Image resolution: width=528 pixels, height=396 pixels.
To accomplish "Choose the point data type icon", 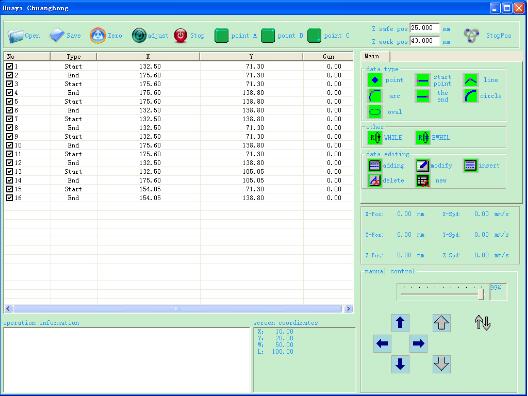I will pos(375,80).
